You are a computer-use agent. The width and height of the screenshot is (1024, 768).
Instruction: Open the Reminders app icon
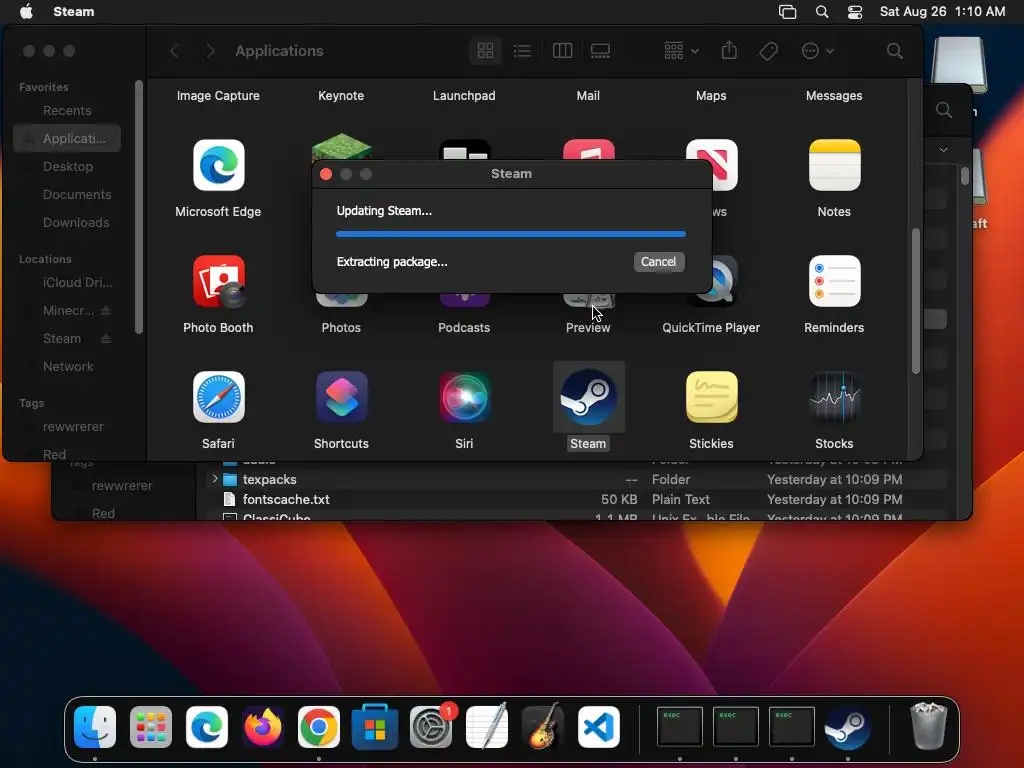[834, 281]
